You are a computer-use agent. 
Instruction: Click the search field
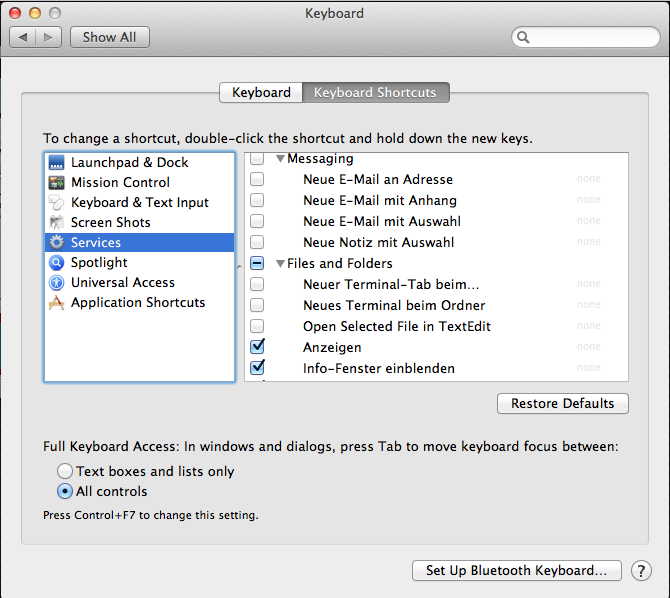click(x=586, y=37)
